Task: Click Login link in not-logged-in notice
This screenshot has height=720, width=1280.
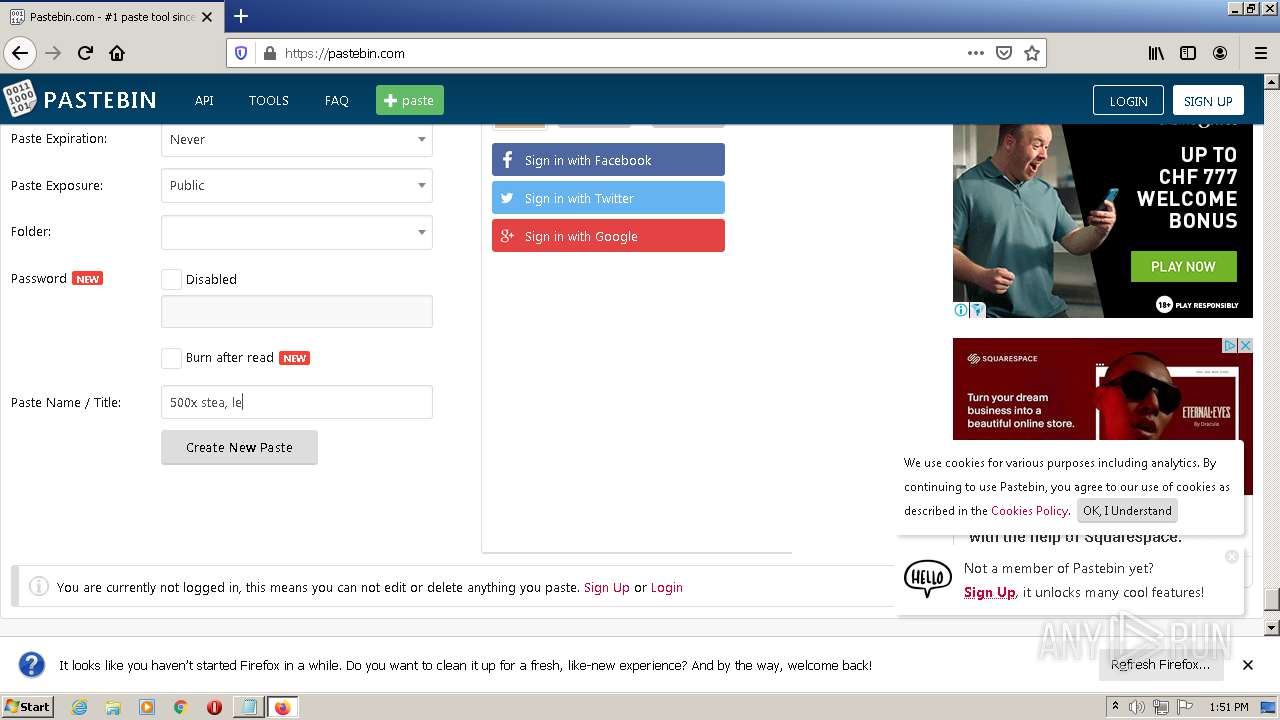Action: [x=667, y=587]
